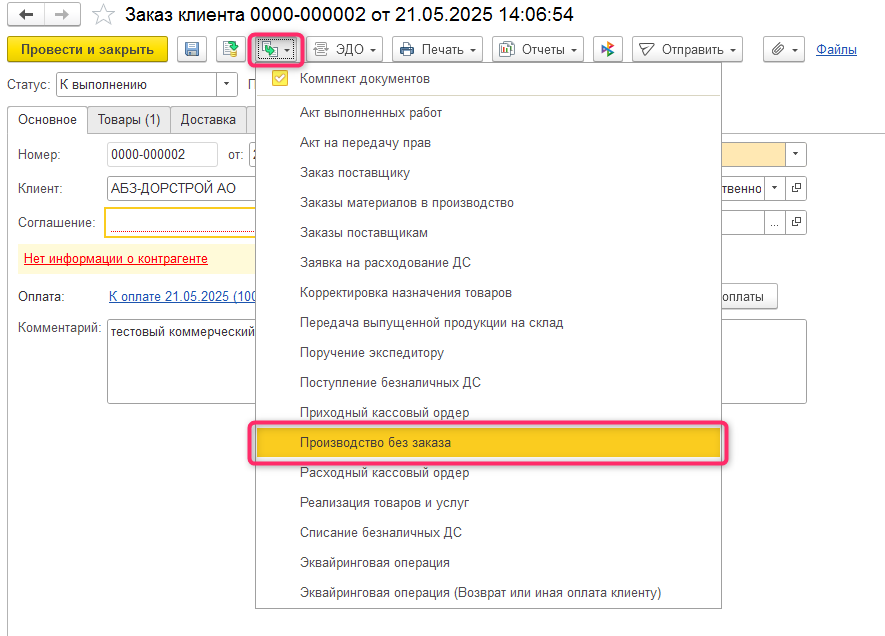Click into the Номер input field
Image resolution: width=885 pixels, height=636 pixels.
(161, 154)
